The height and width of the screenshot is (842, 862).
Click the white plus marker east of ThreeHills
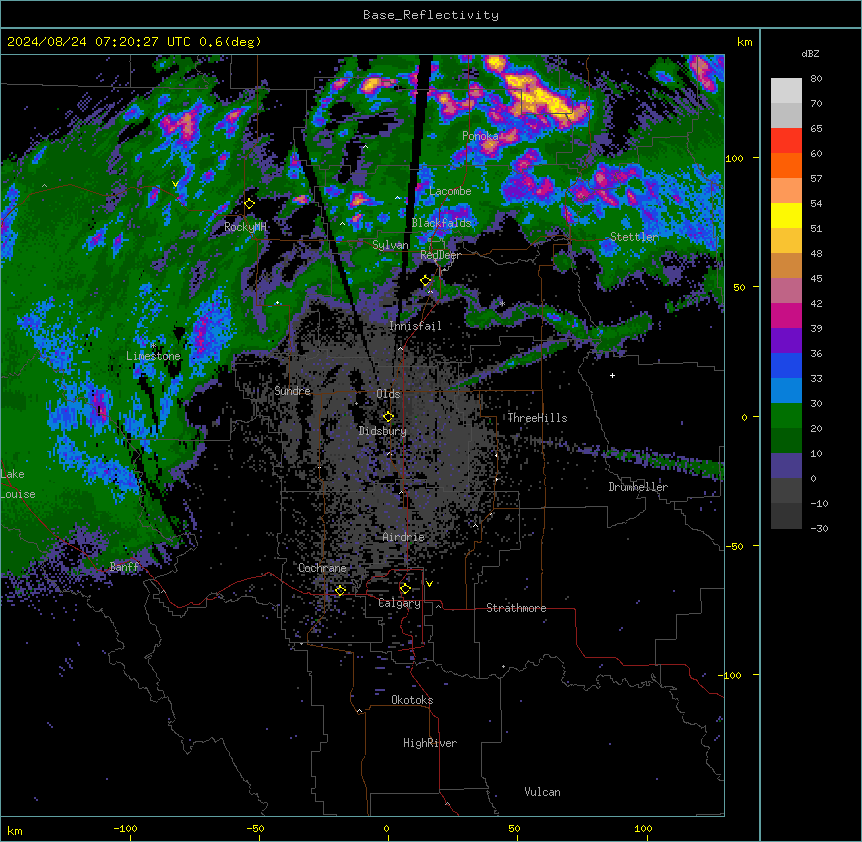[x=612, y=375]
